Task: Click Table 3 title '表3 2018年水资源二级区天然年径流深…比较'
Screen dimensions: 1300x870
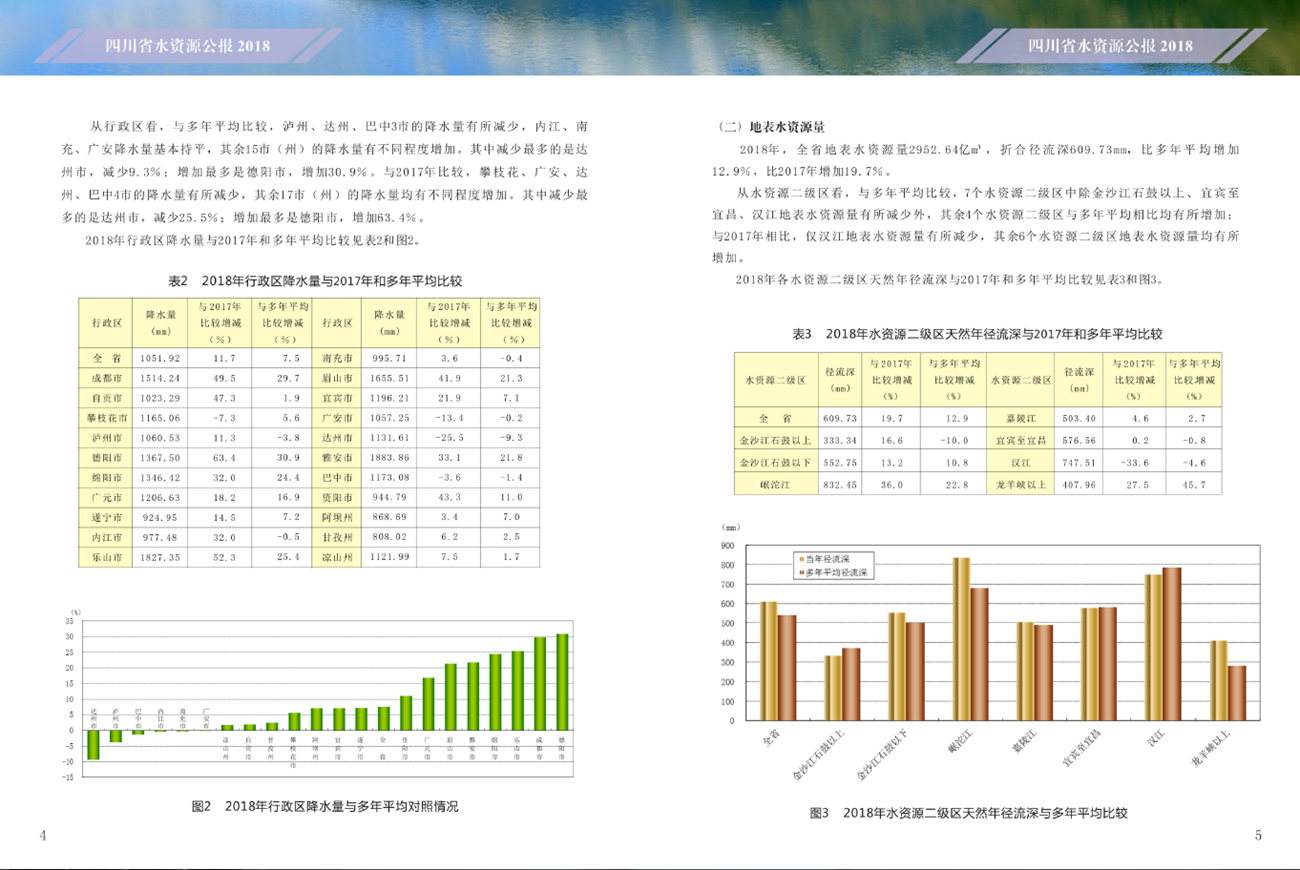Action: point(977,333)
